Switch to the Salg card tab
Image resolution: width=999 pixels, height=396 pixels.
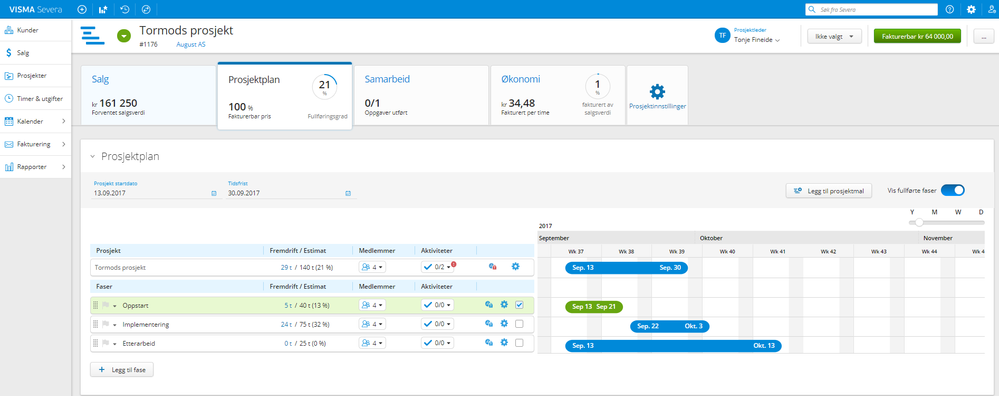149,95
